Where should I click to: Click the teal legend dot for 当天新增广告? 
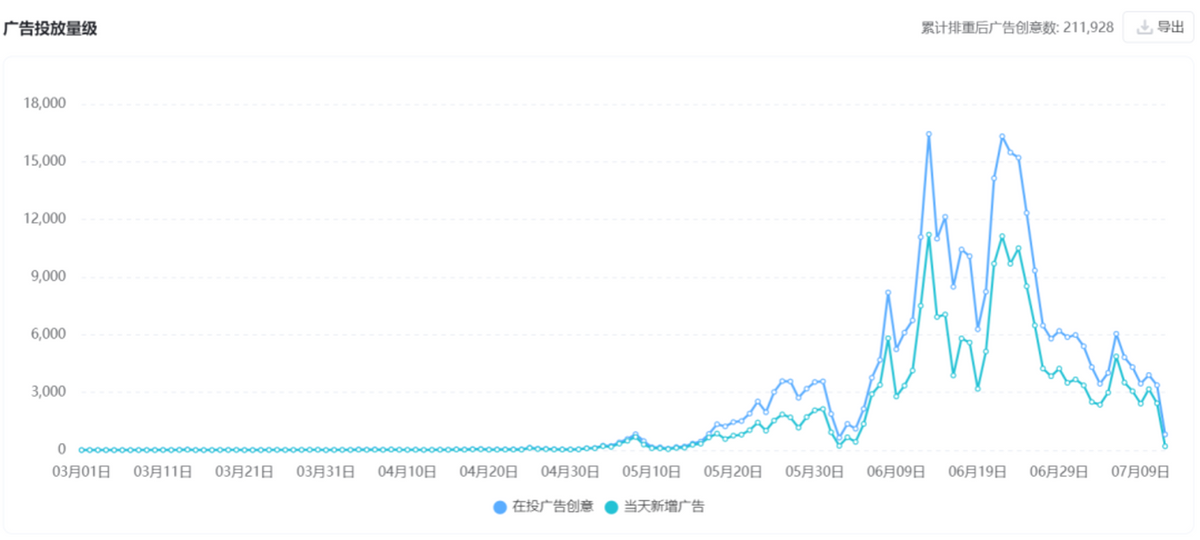coord(612,507)
